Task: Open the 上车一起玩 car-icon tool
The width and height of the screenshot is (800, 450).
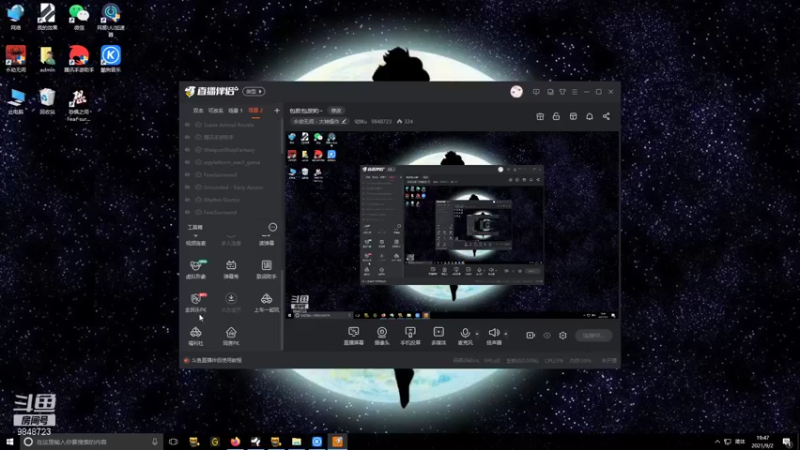Action: coord(266,303)
